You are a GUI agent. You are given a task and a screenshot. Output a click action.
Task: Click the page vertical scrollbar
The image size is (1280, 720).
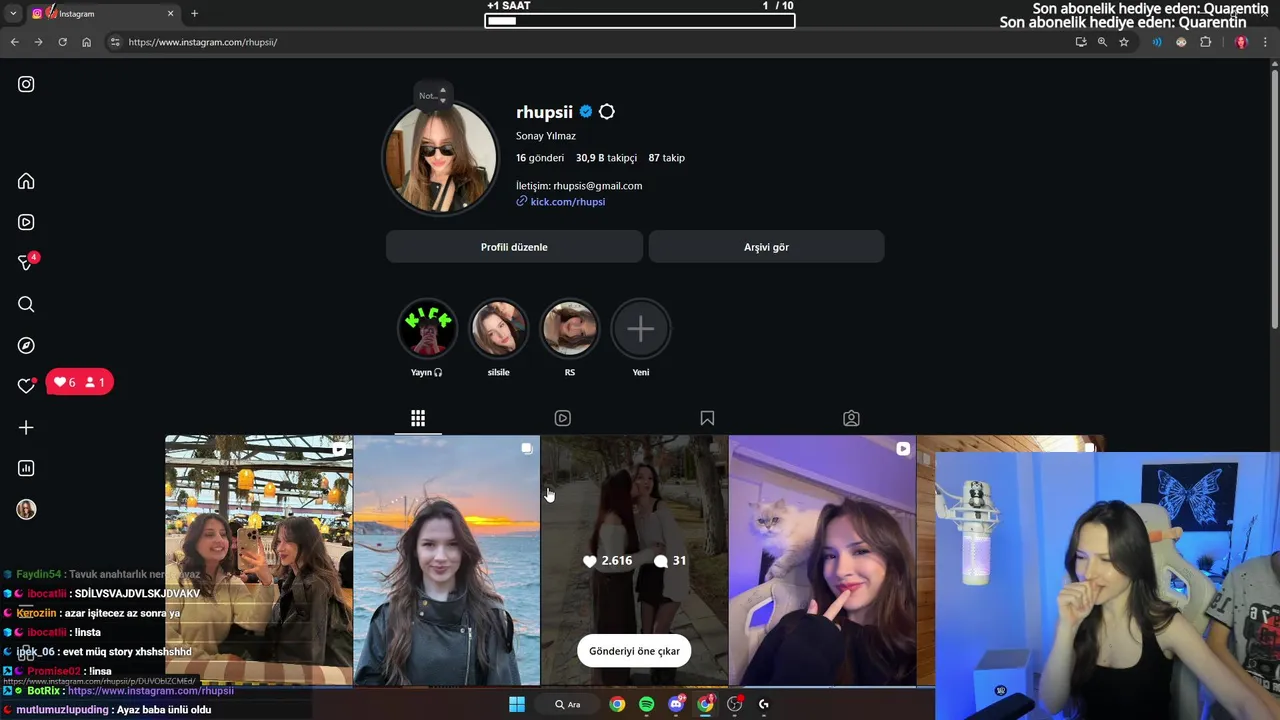1274,200
